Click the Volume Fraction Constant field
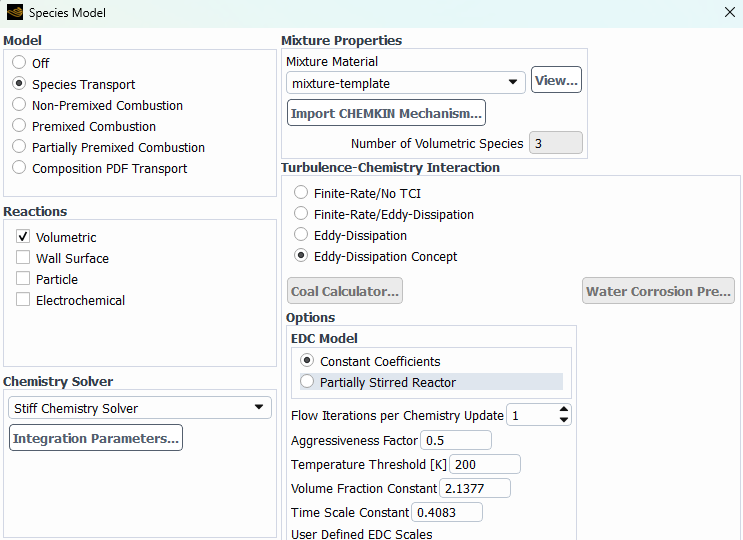Image resolution: width=743 pixels, height=540 pixels. tap(475, 489)
